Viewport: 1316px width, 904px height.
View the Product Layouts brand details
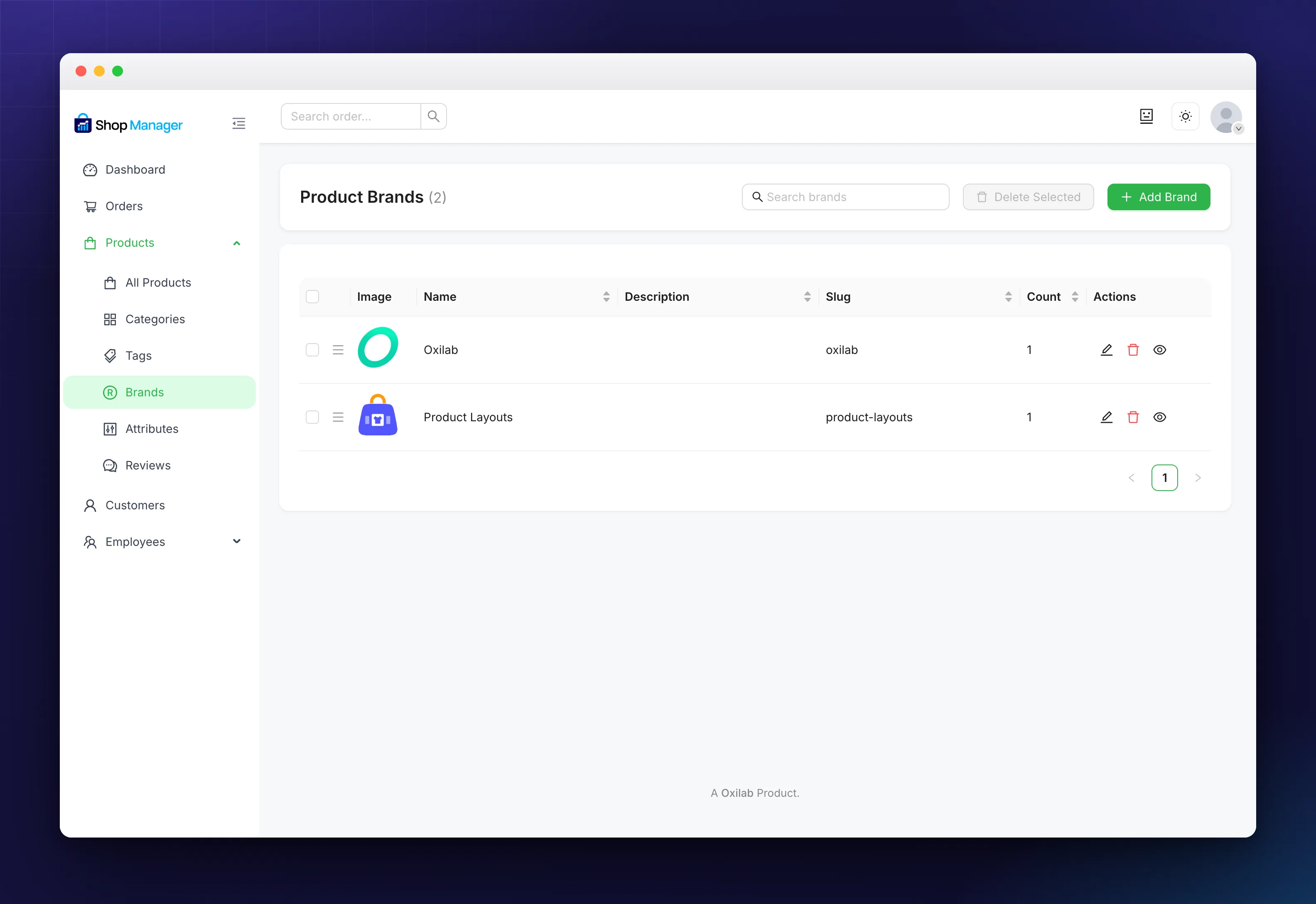click(x=1160, y=418)
